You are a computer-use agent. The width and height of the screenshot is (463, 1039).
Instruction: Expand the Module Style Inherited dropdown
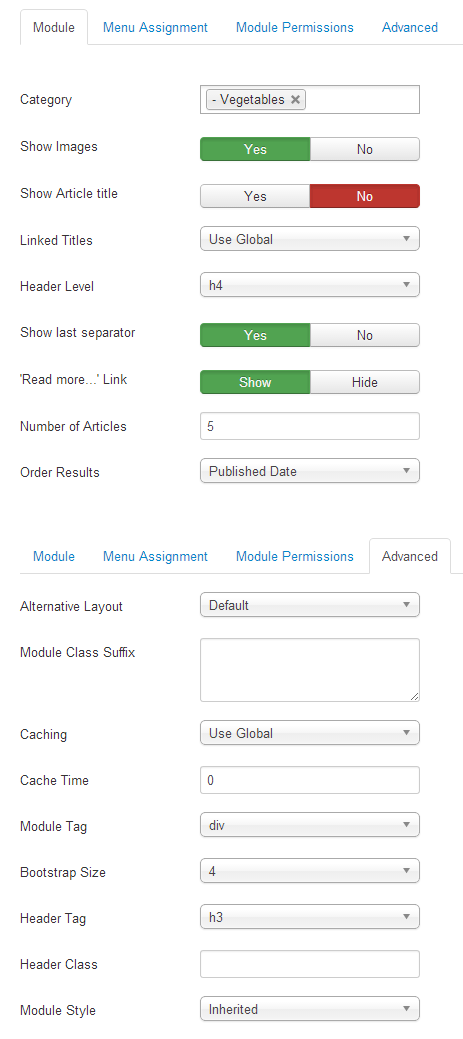(310, 1010)
